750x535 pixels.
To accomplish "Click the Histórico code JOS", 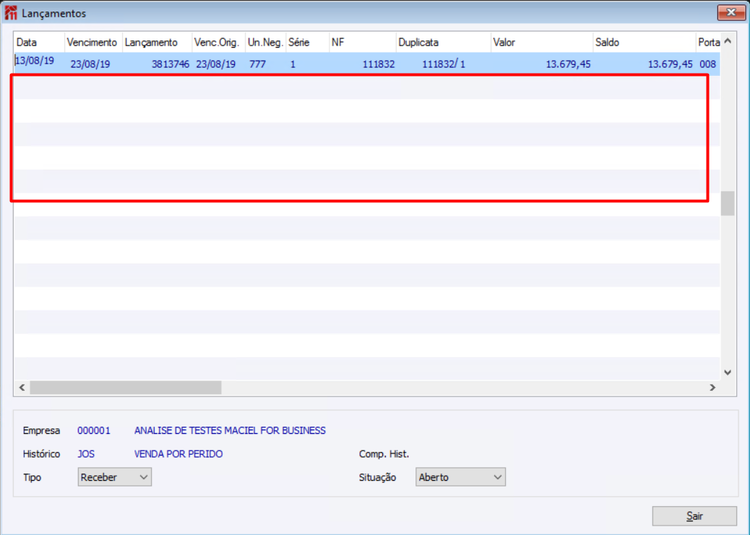I will (x=86, y=454).
